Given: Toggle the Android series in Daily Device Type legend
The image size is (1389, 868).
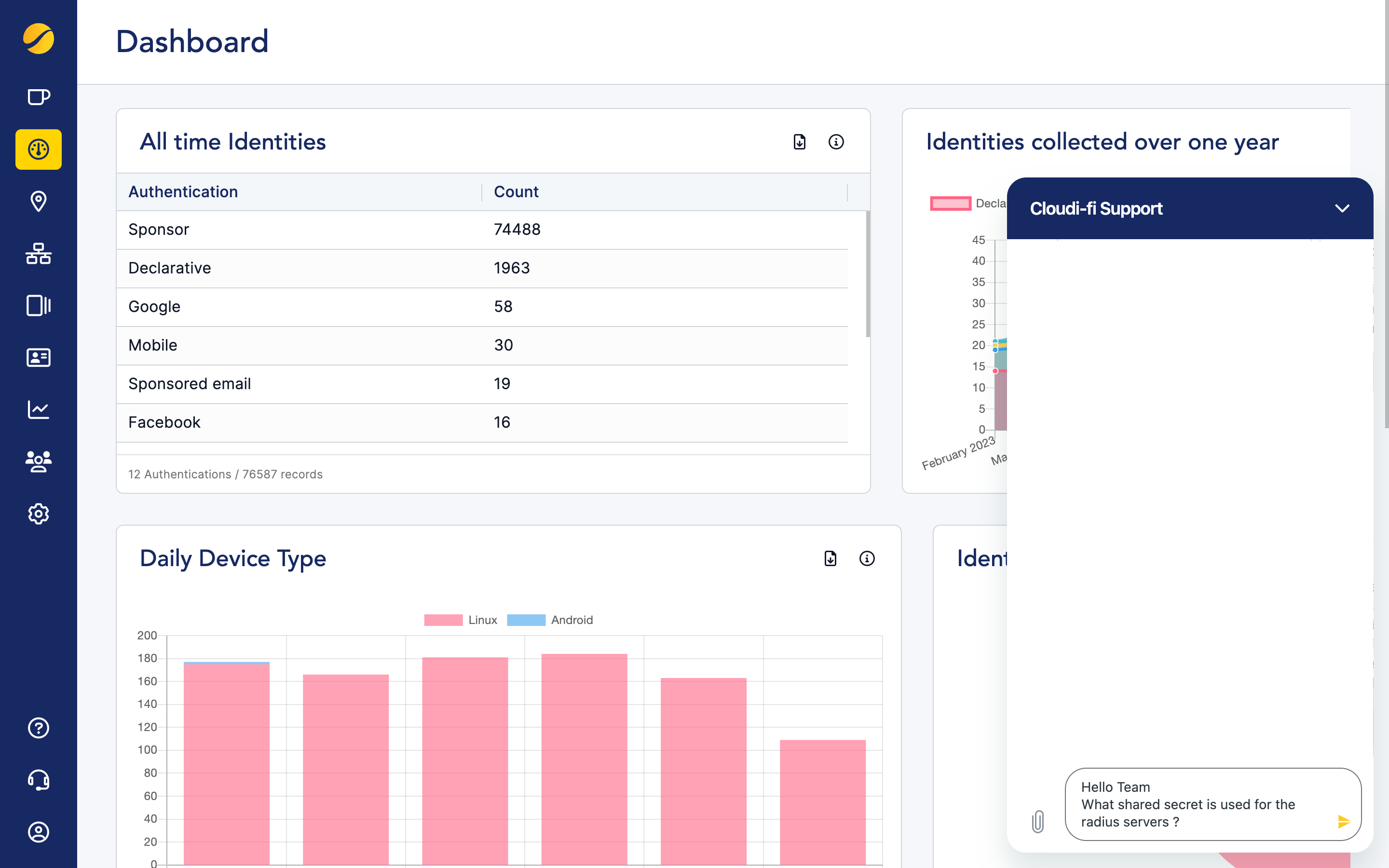Looking at the screenshot, I should 526,620.
